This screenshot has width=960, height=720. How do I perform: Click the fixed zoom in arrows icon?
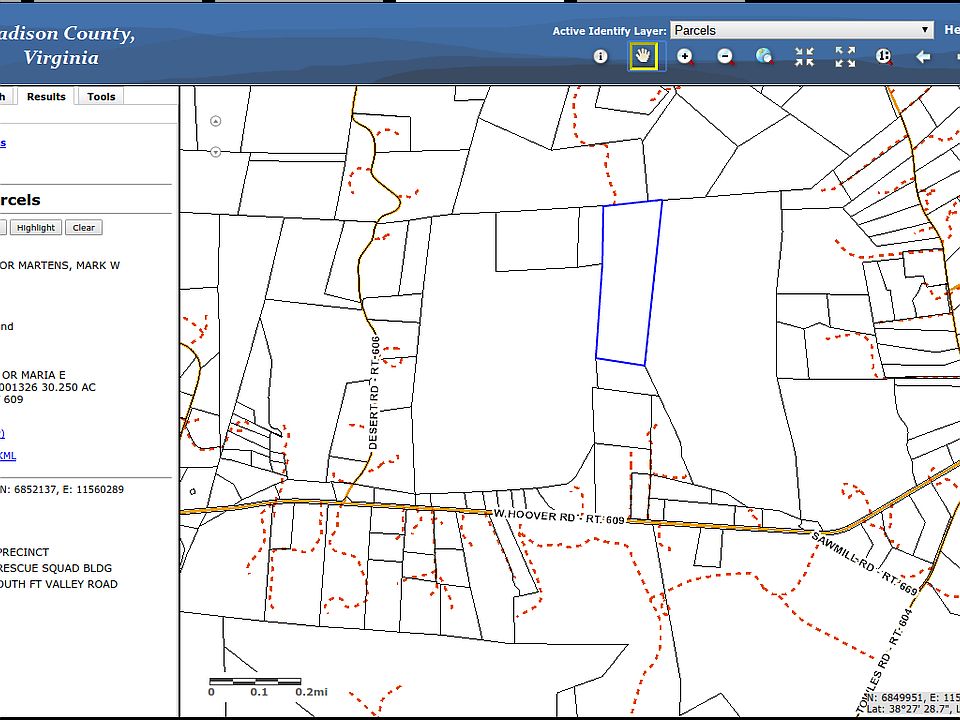click(x=804, y=56)
